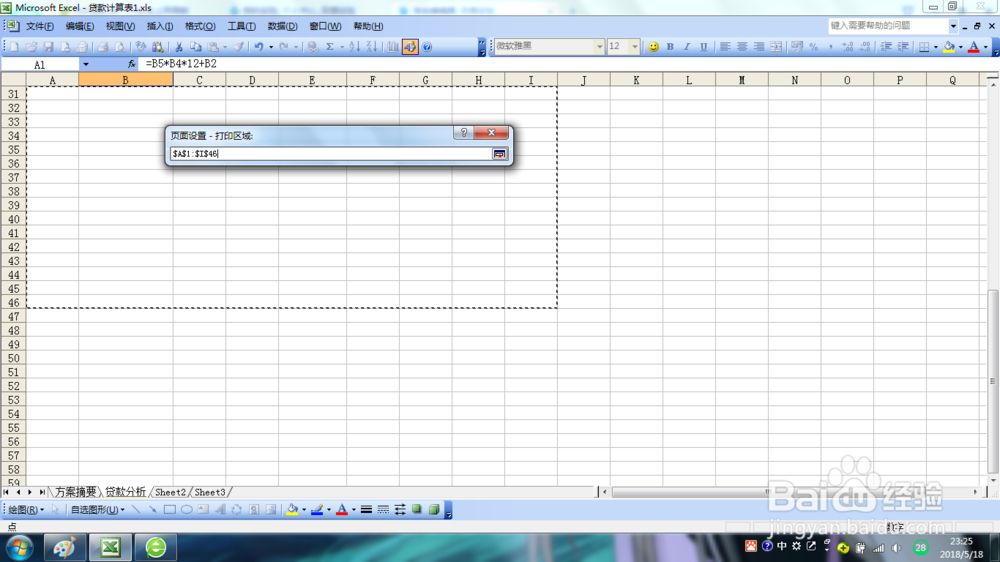This screenshot has width=1000, height=562.
Task: Apply percent style to cells
Action: pyautogui.click(x=814, y=47)
